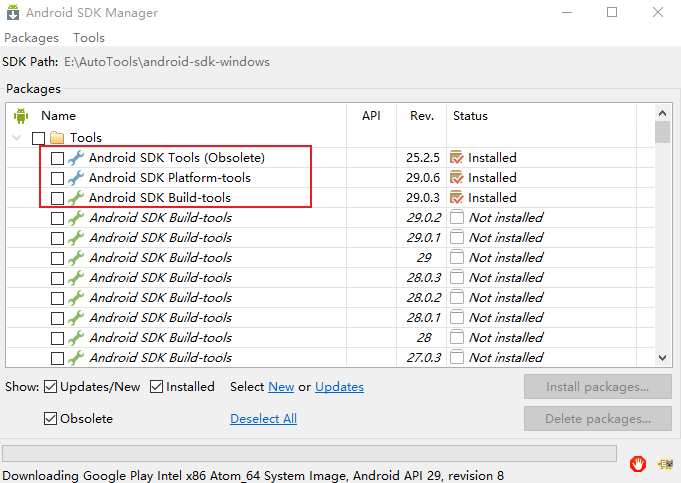The width and height of the screenshot is (681, 483).
Task: Click the Updates select link
Action: tap(339, 387)
